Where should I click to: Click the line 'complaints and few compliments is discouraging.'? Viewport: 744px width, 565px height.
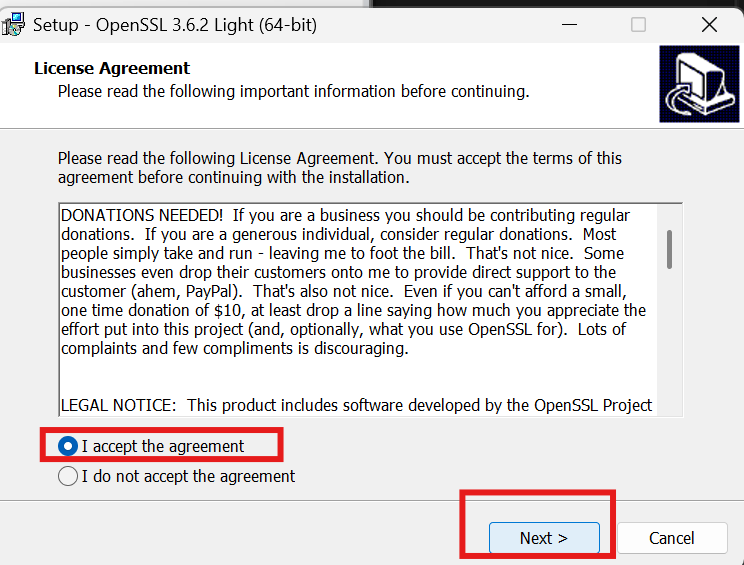point(235,348)
